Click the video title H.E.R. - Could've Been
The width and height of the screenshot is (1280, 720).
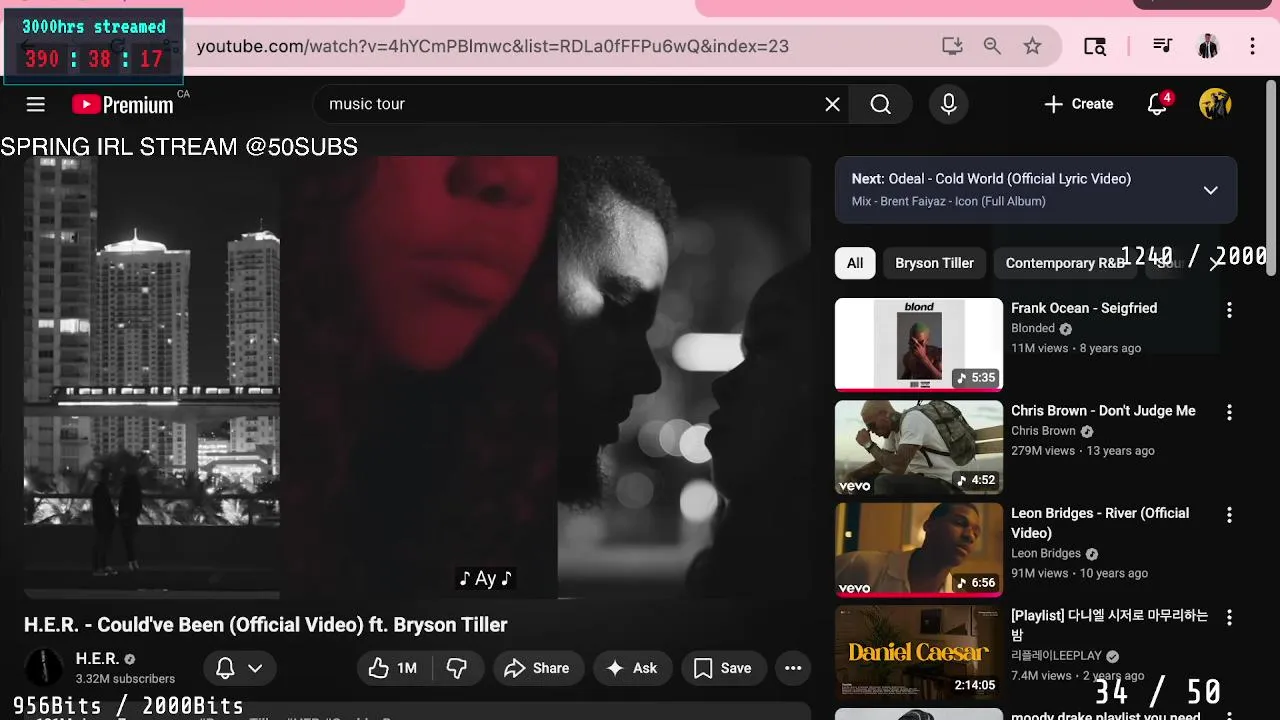(x=266, y=625)
